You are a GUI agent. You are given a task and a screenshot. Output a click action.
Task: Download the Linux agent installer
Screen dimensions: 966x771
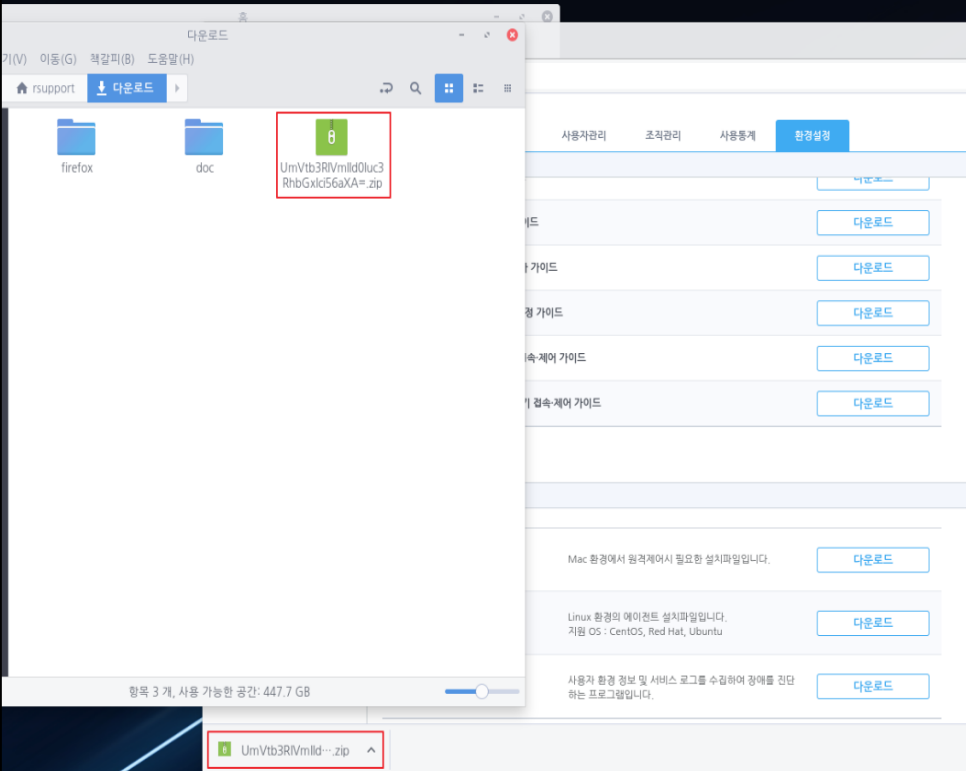[872, 623]
